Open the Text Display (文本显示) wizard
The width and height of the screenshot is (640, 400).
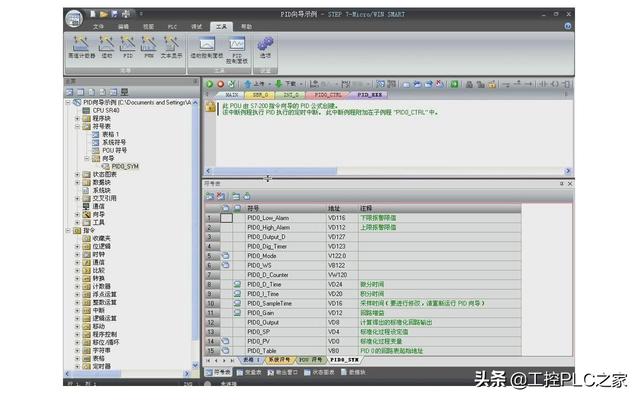171,47
